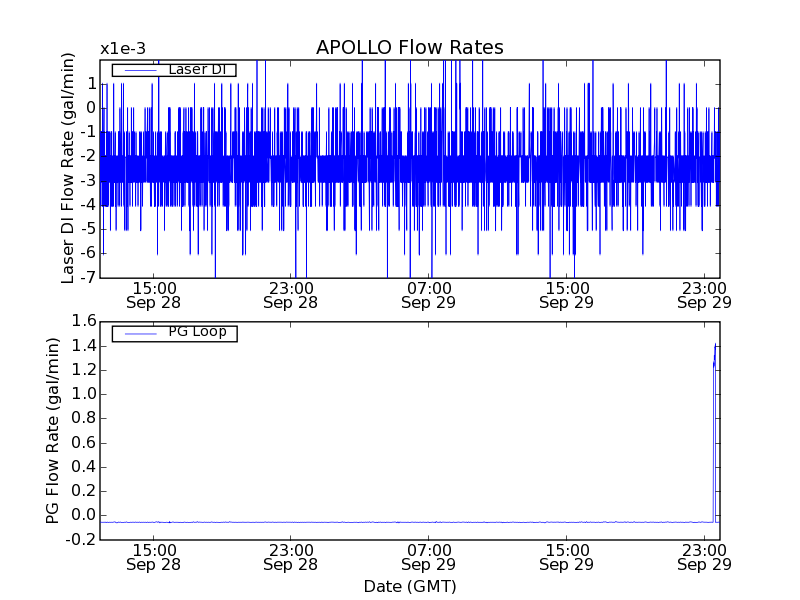
Task: Click the 0.6 tick on PG axis
Action: click(x=84, y=442)
